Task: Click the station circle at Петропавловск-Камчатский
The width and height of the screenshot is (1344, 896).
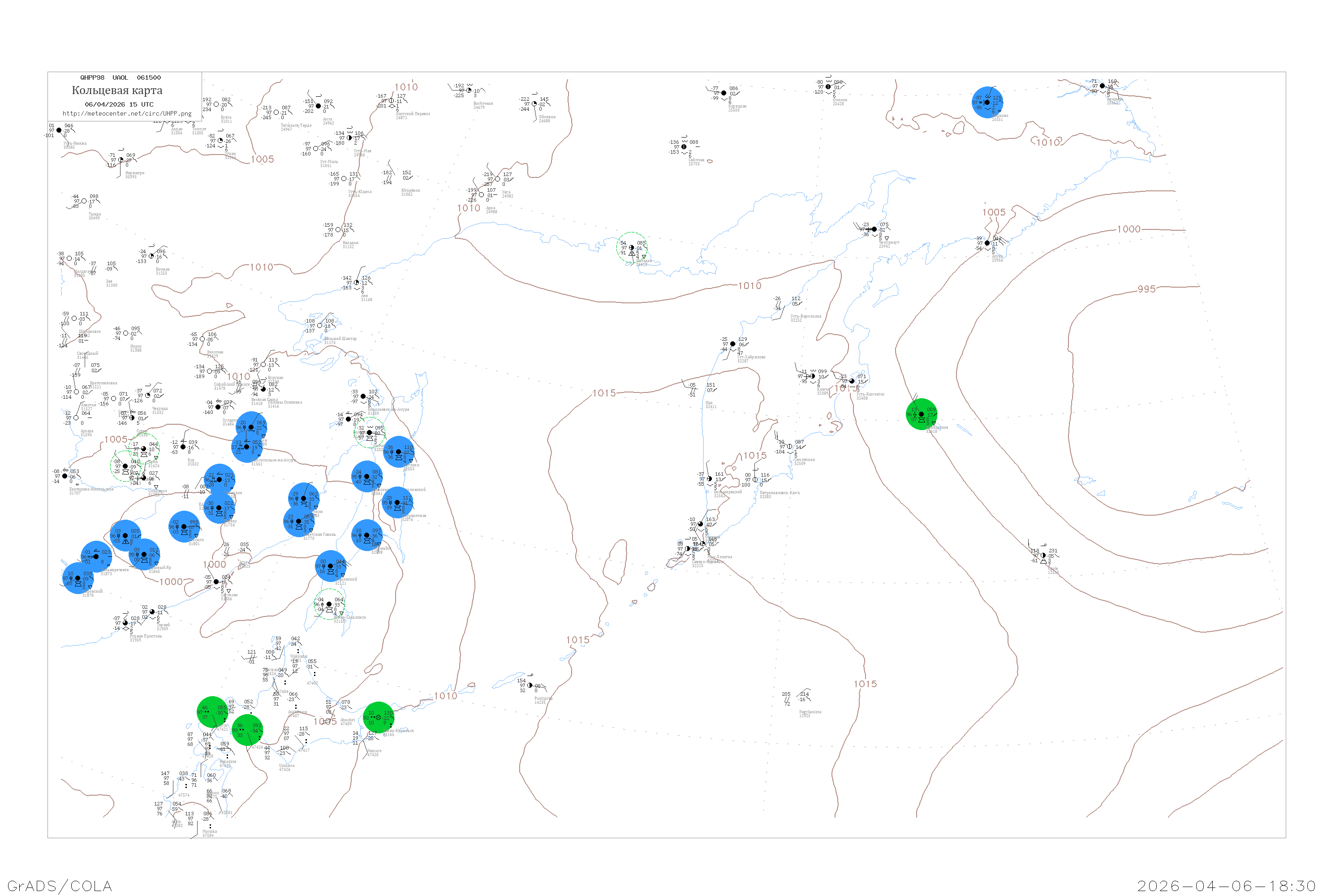Action: [755, 479]
